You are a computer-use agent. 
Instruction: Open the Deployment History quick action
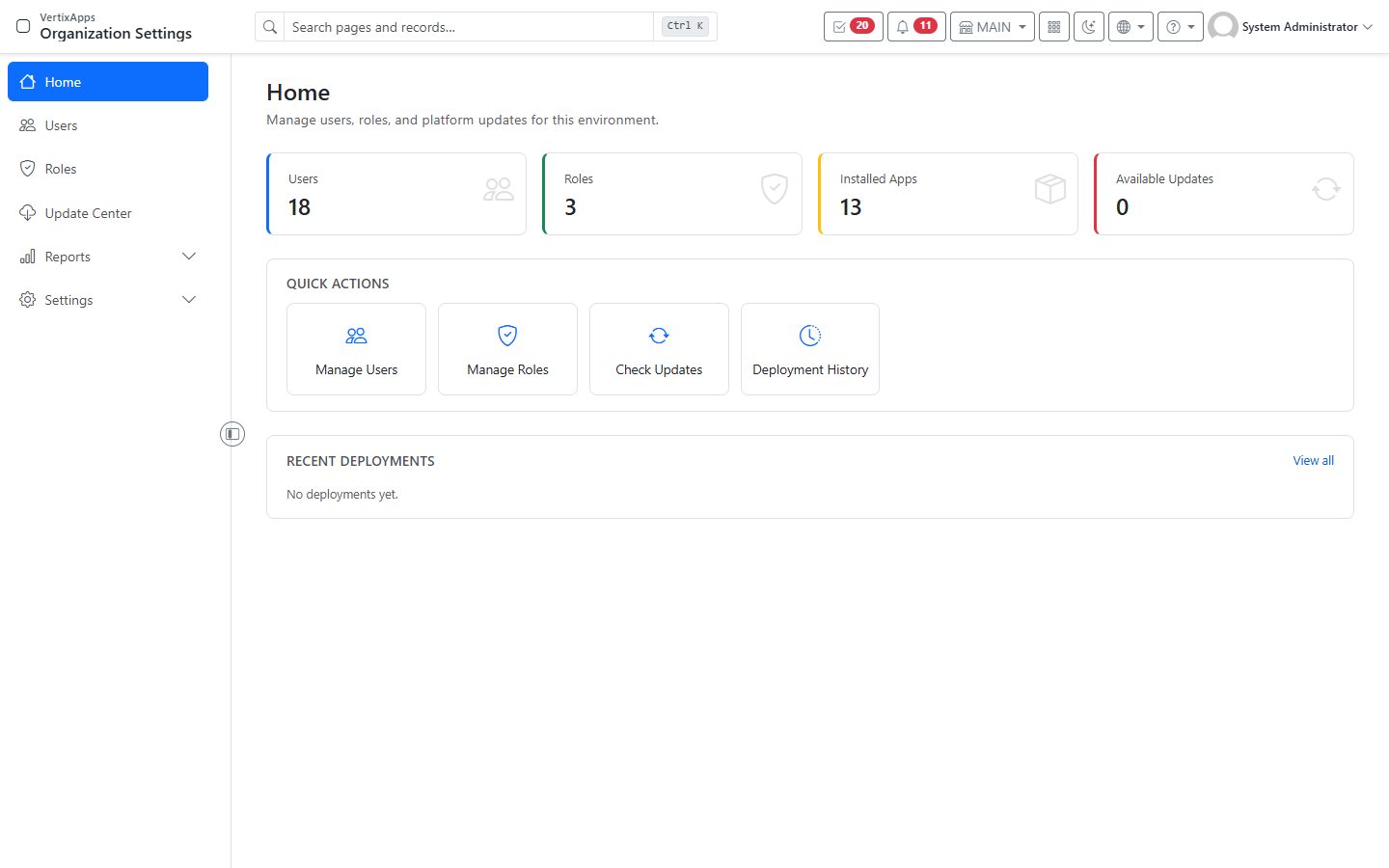[810, 349]
